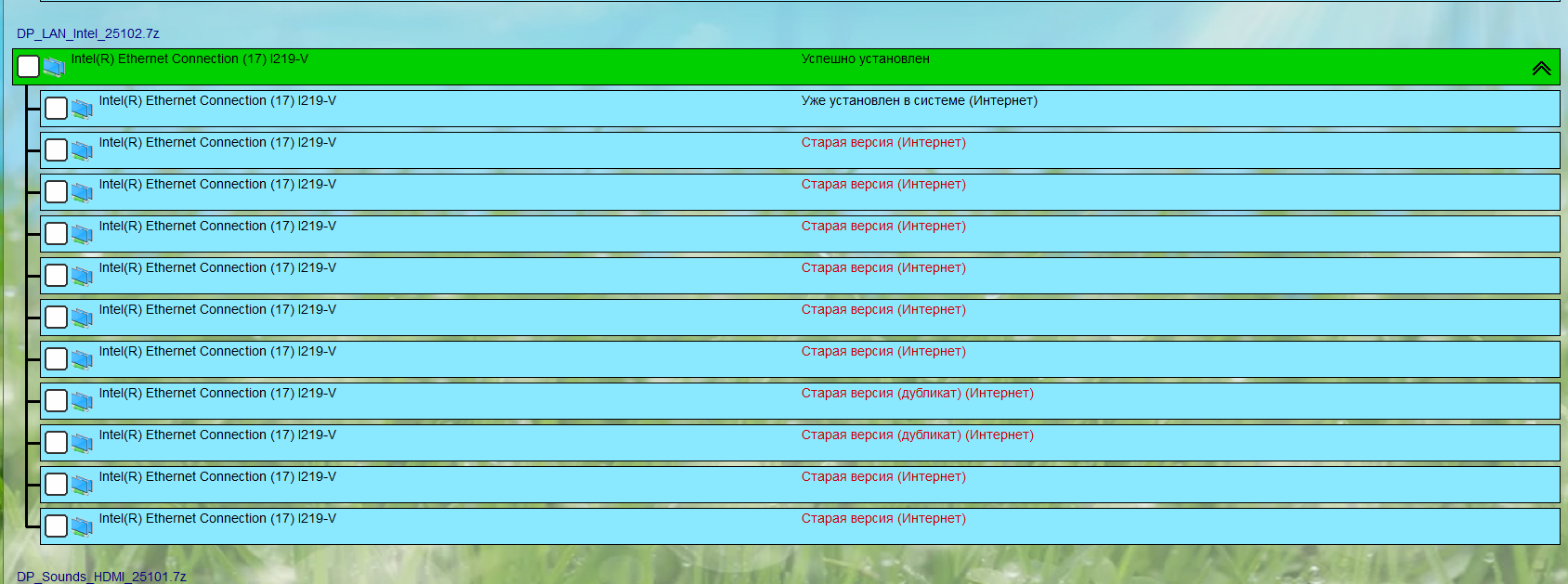Click the adapter icon in the bottom driver row
The height and width of the screenshot is (584, 1568).
[x=82, y=526]
